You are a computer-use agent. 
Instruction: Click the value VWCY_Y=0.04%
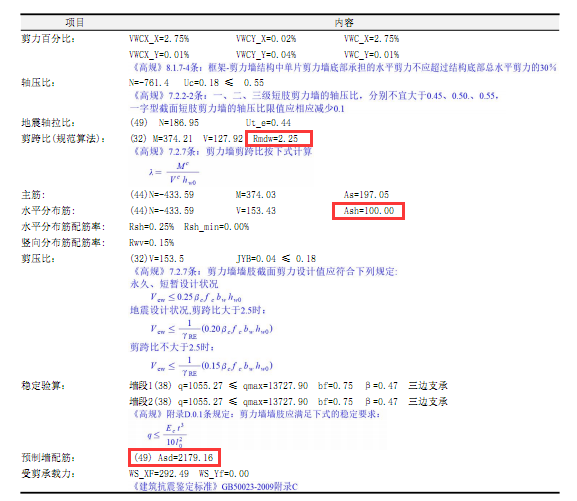click(x=266, y=55)
